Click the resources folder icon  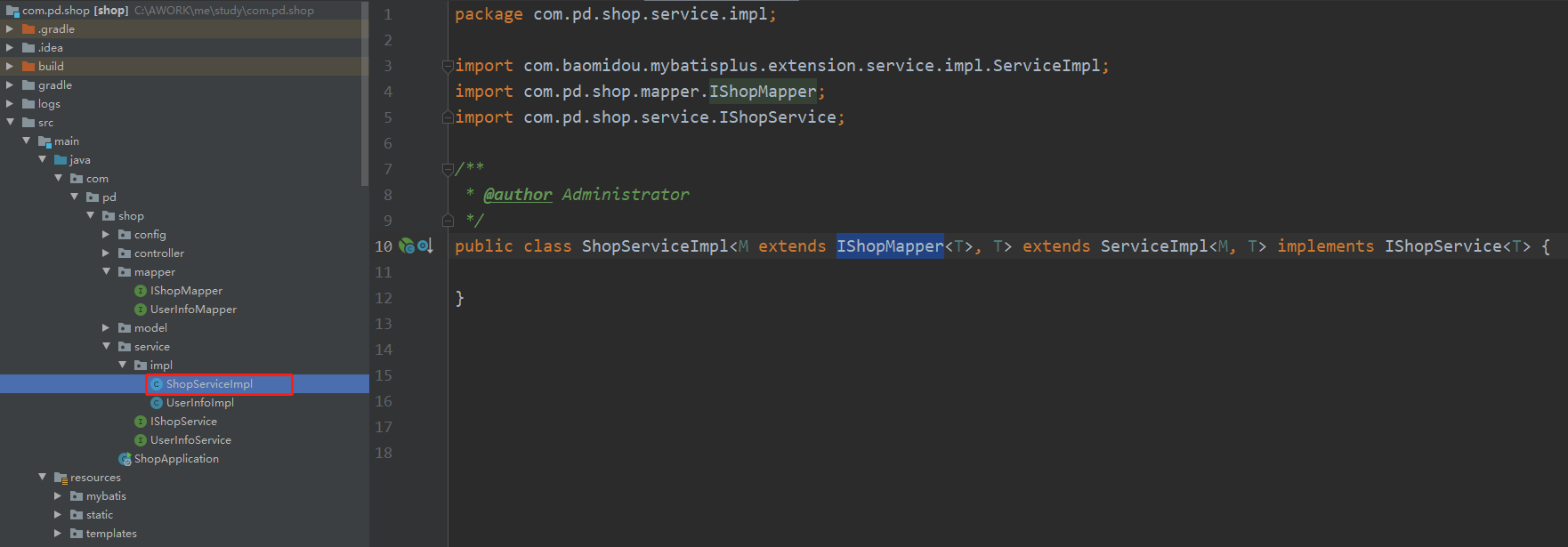tap(61, 478)
